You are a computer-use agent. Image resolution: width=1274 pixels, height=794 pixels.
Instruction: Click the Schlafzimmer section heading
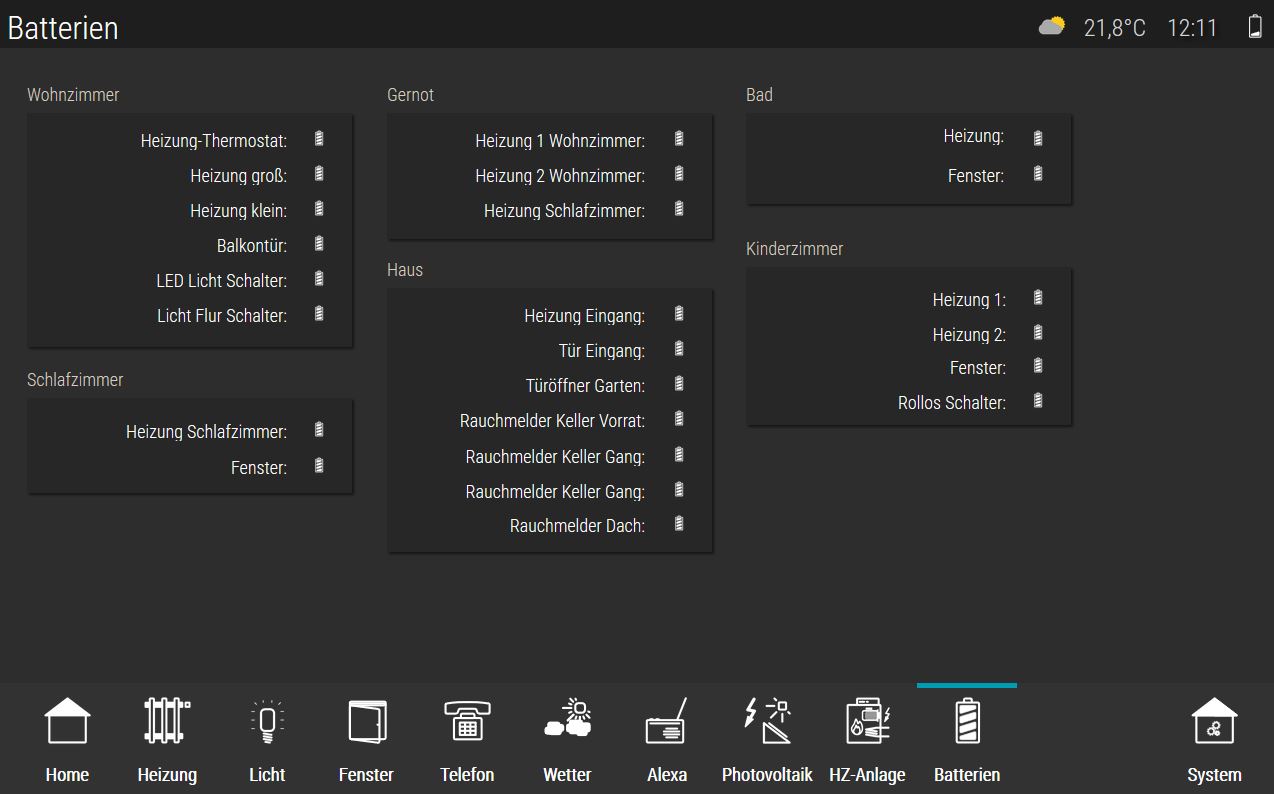click(x=75, y=380)
